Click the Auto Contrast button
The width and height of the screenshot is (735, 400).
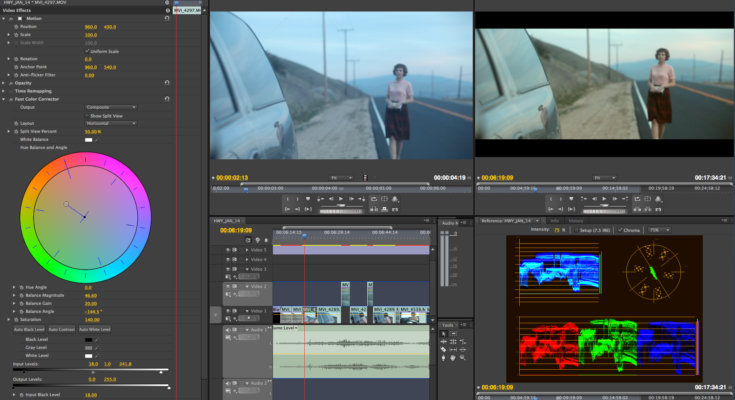62,329
